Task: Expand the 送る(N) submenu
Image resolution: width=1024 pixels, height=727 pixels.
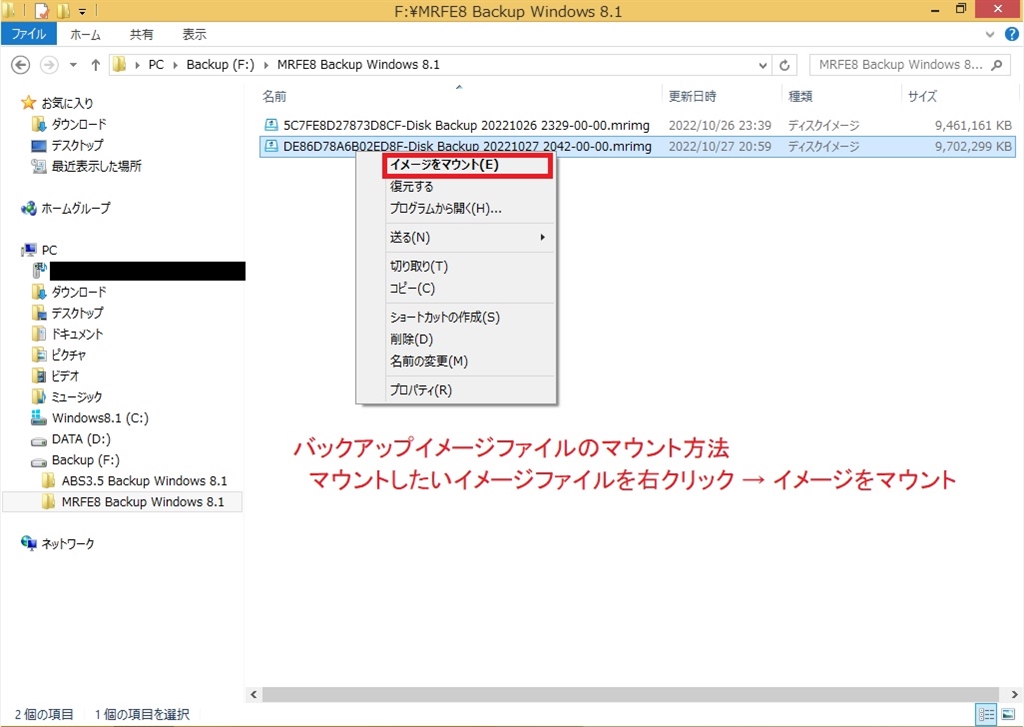Action: point(467,238)
